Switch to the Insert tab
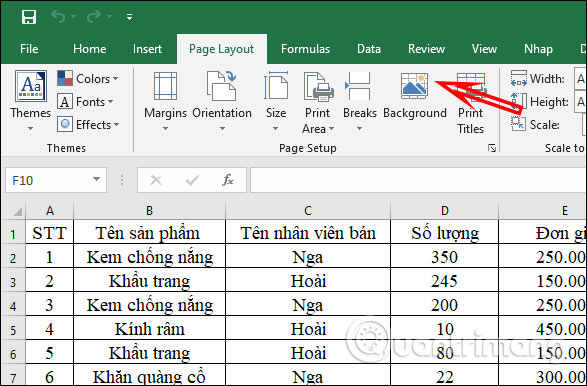The image size is (587, 386). pos(147,49)
